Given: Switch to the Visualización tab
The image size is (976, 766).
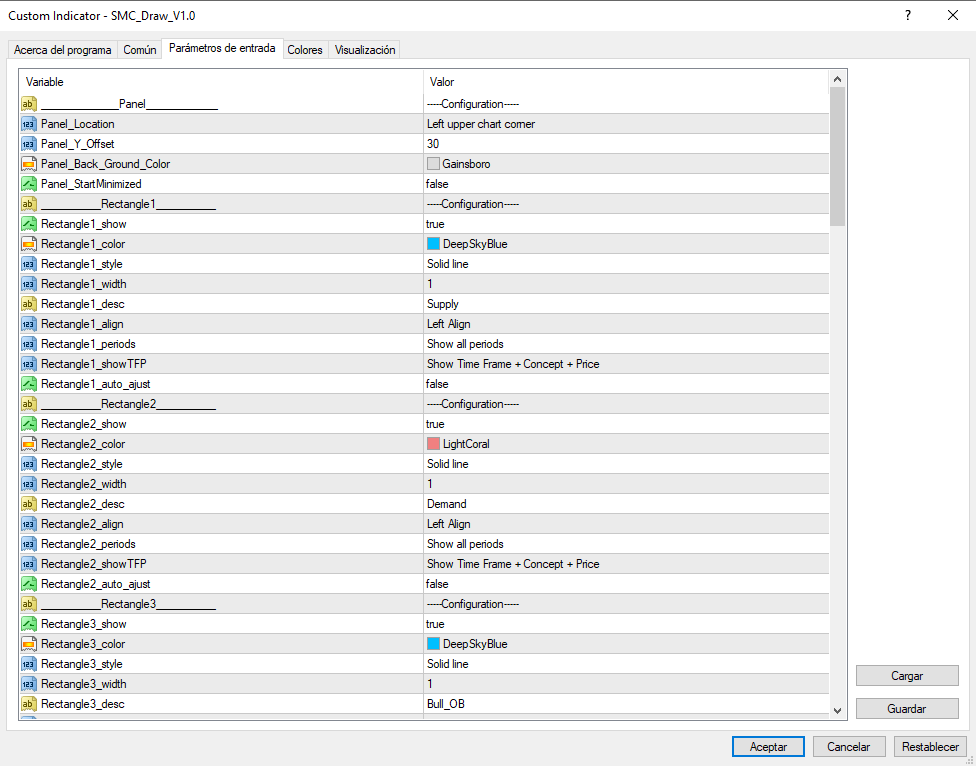Looking at the screenshot, I should click(364, 48).
